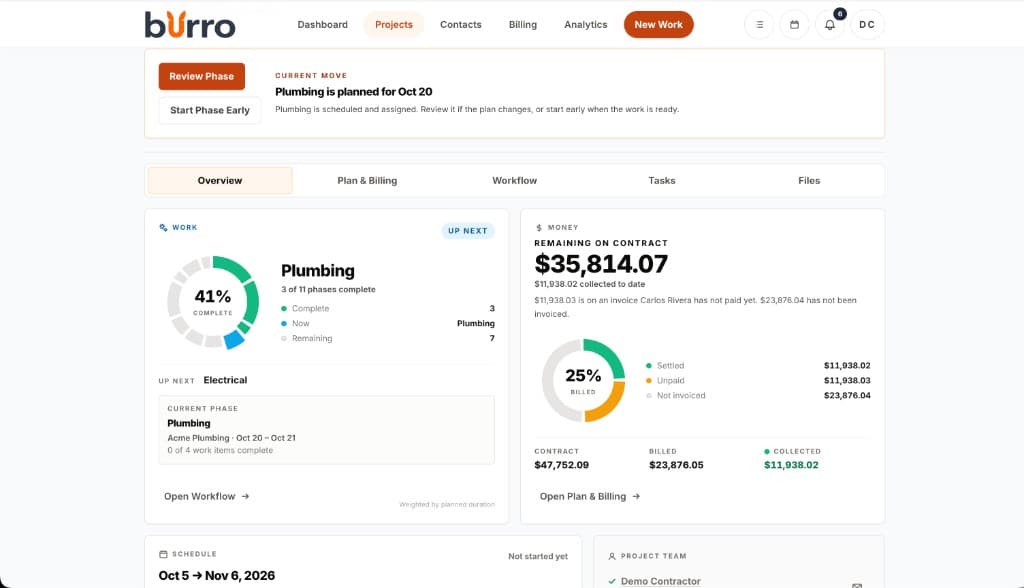Click the green Settled legend dot
This screenshot has height=588, width=1024.
pyautogui.click(x=648, y=366)
